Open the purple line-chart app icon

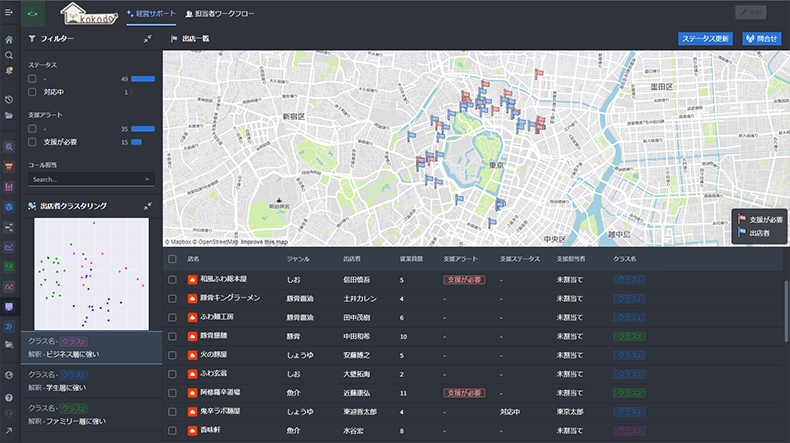point(9,247)
